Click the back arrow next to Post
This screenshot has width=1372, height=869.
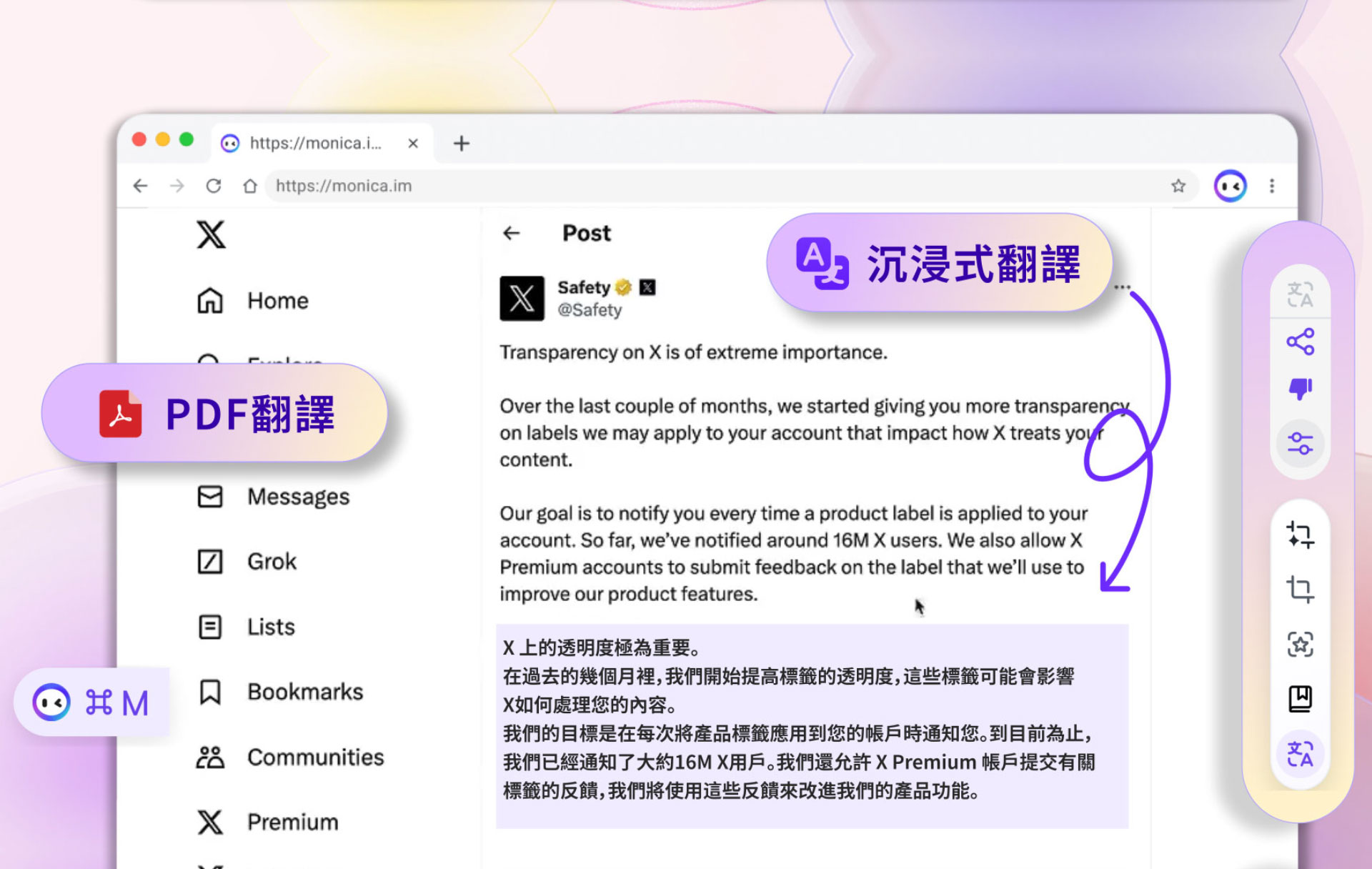[512, 233]
